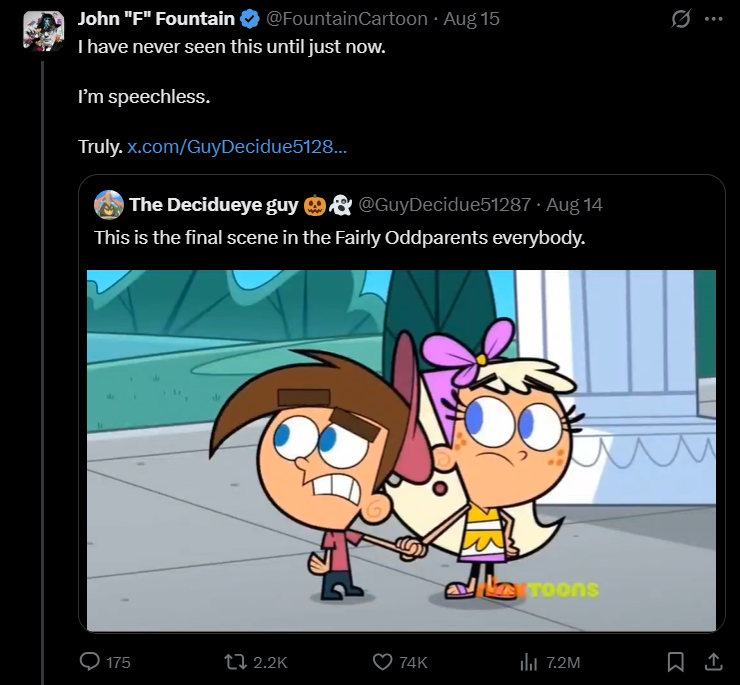Share the post via upload arrow icon
The height and width of the screenshot is (685, 740).
(713, 661)
